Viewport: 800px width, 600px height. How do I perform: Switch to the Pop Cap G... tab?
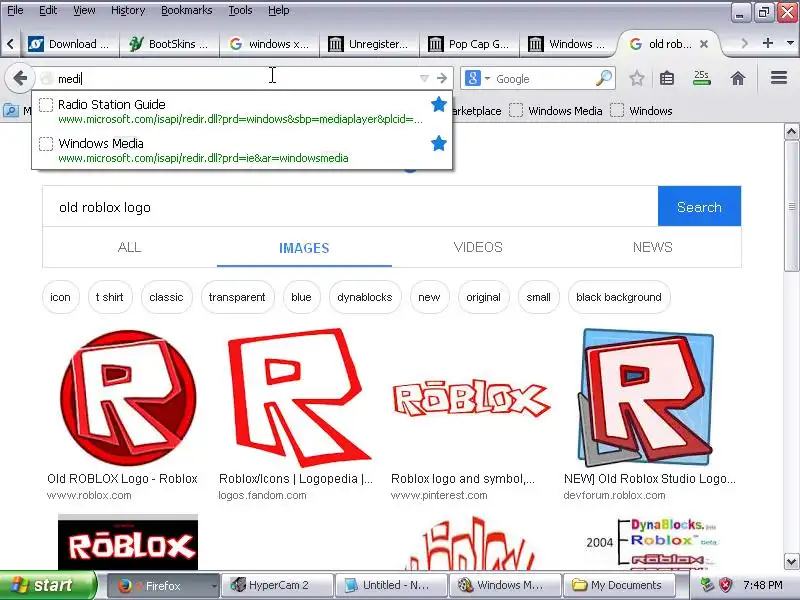pyautogui.click(x=469, y=44)
